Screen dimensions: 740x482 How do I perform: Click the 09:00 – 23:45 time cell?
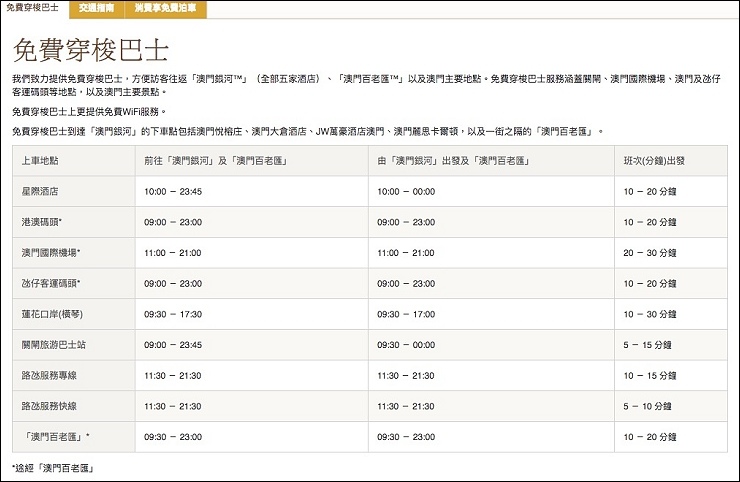click(173, 345)
